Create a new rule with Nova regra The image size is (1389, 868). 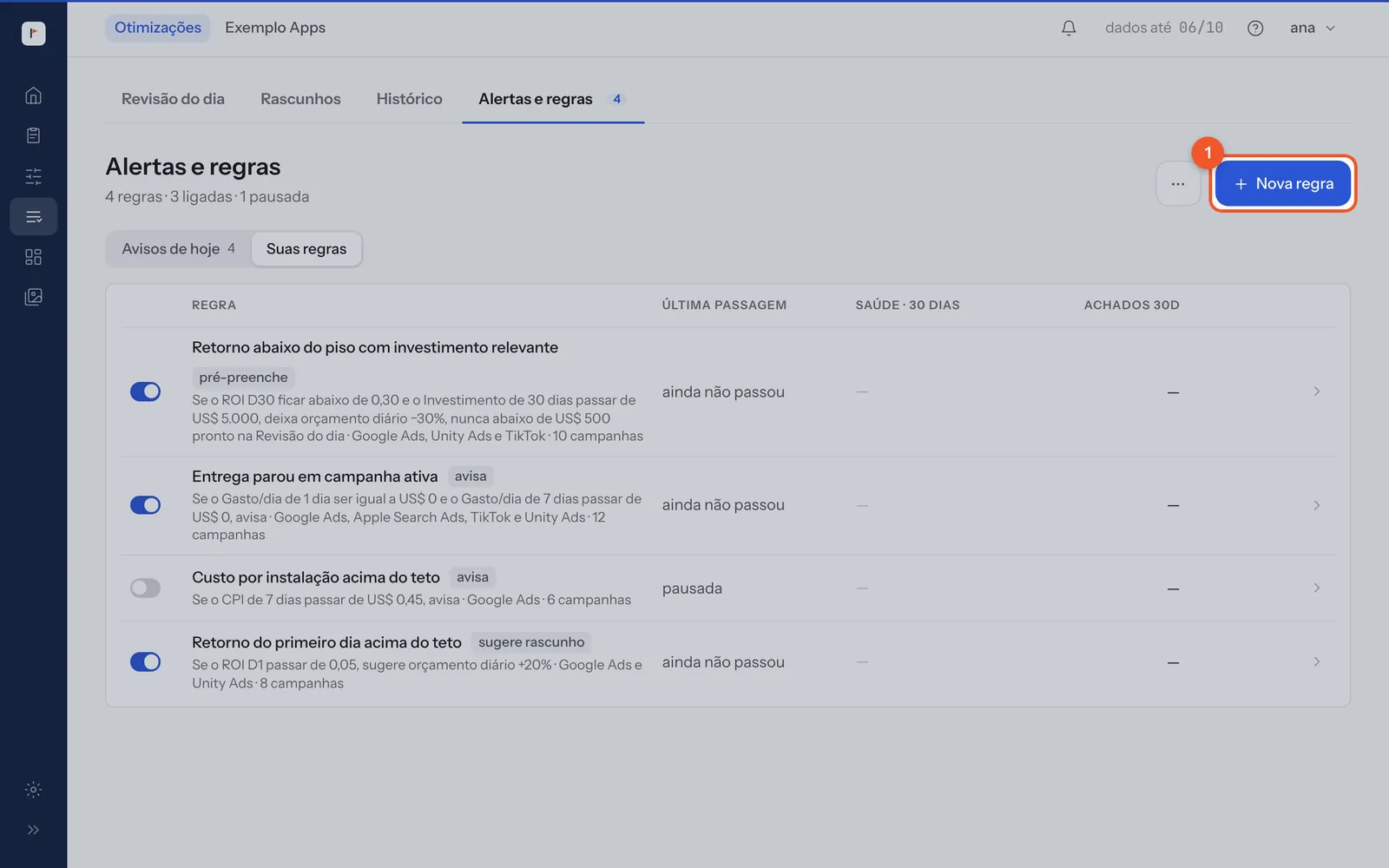coord(1282,184)
